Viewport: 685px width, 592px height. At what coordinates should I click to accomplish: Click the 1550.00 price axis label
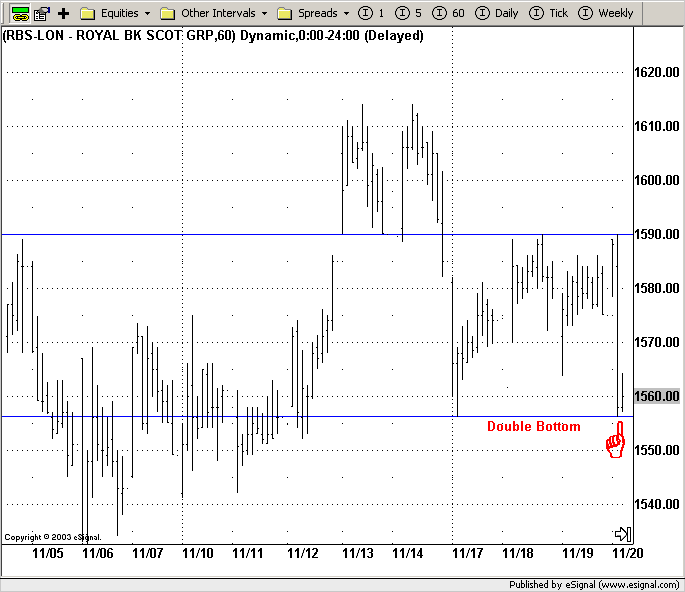[x=657, y=450]
